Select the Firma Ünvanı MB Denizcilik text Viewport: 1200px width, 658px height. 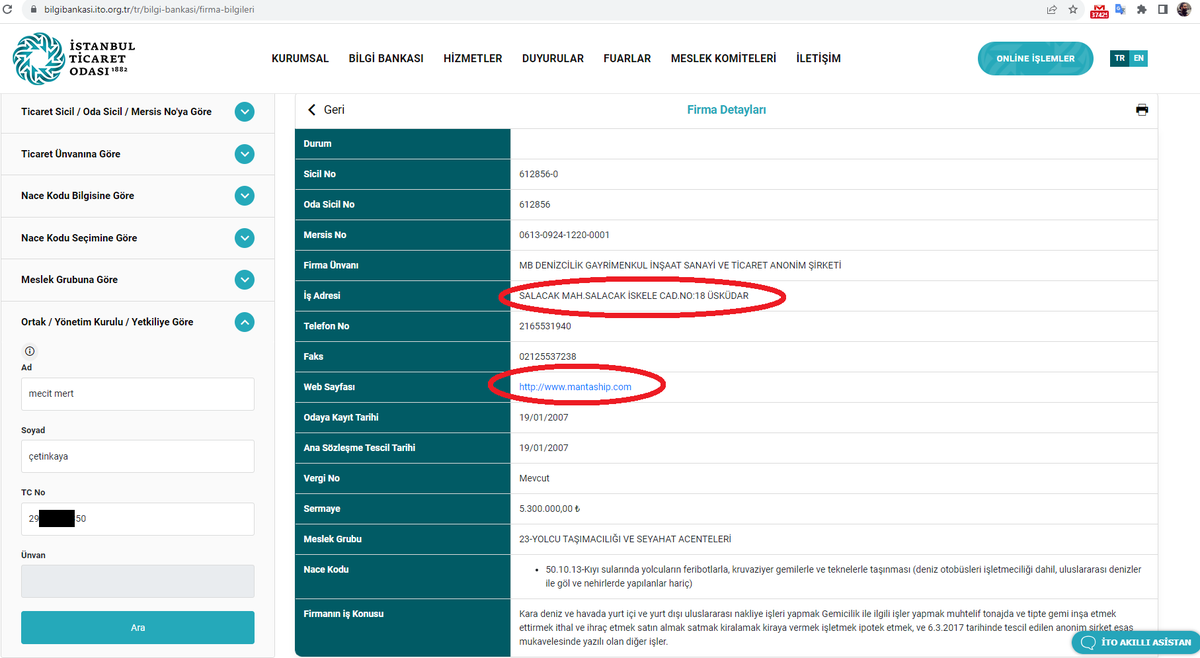coord(680,265)
